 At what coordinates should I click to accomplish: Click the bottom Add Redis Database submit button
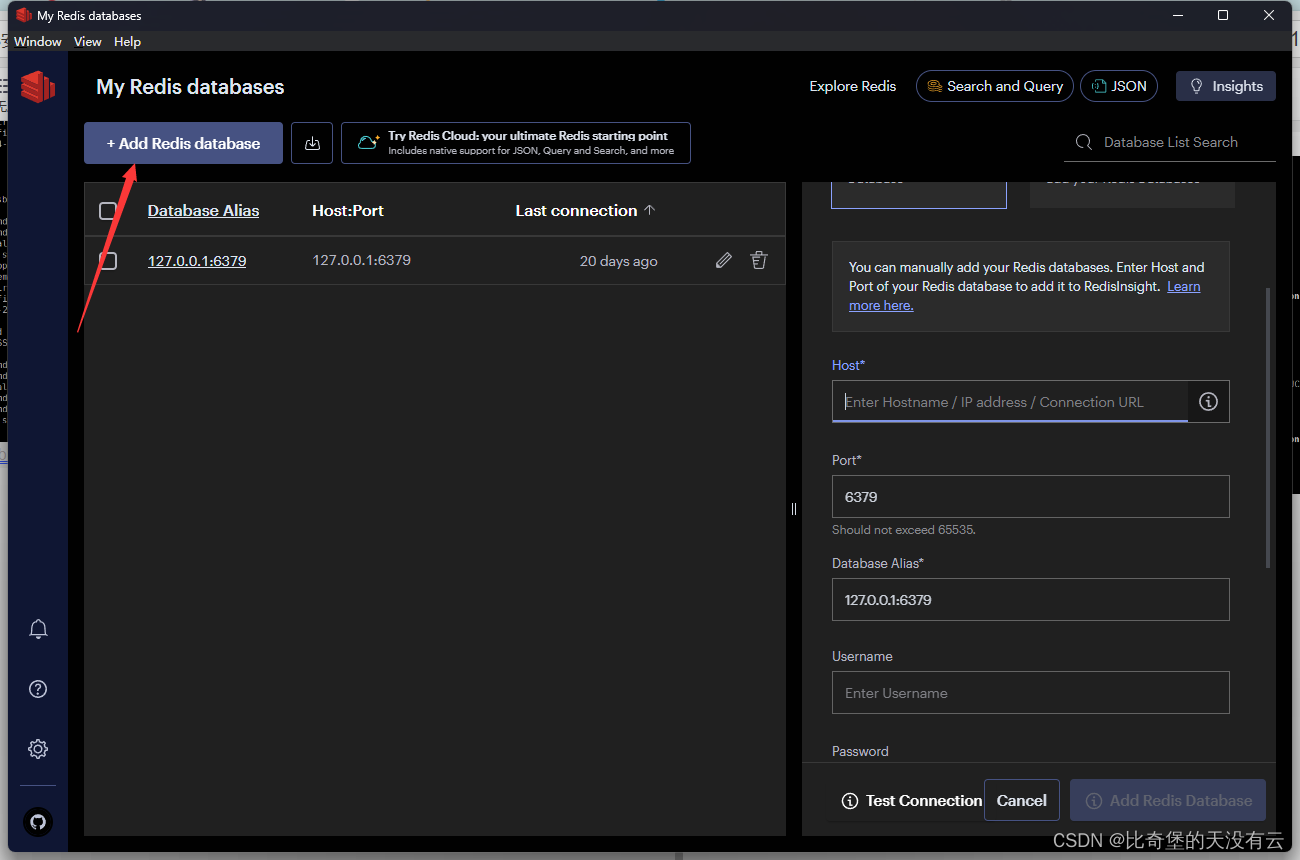pos(1168,800)
